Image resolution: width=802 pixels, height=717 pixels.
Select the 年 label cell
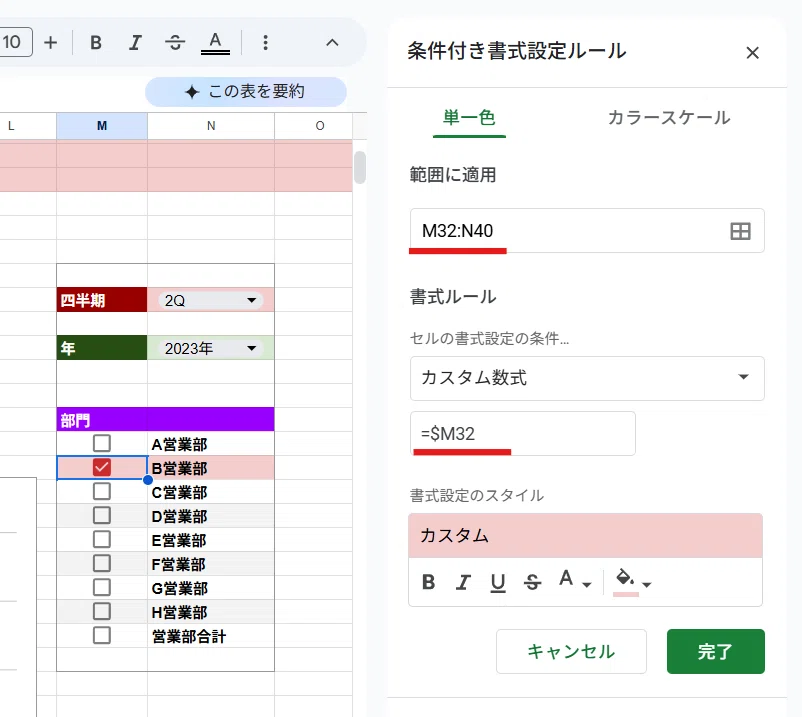102,348
